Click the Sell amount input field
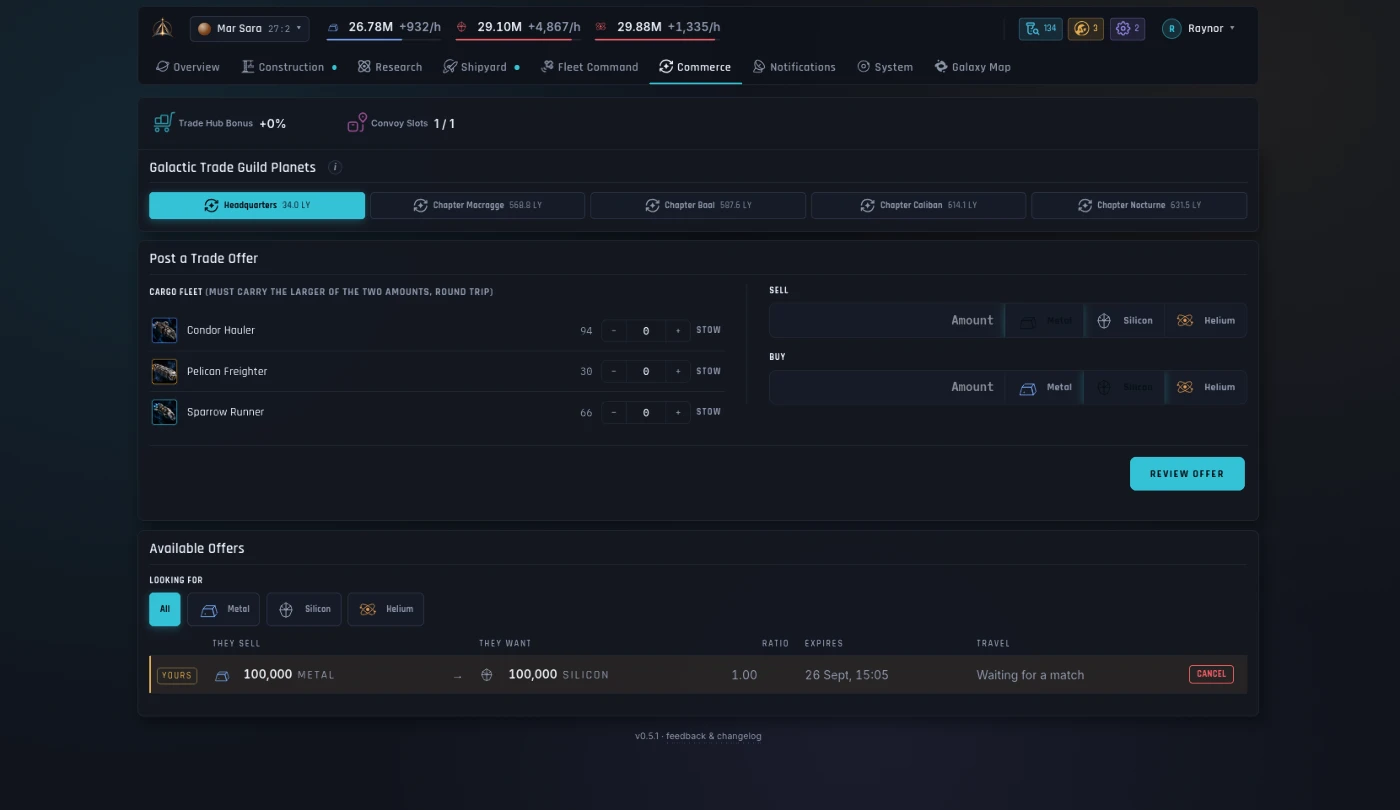This screenshot has height=810, width=1400. pos(886,320)
